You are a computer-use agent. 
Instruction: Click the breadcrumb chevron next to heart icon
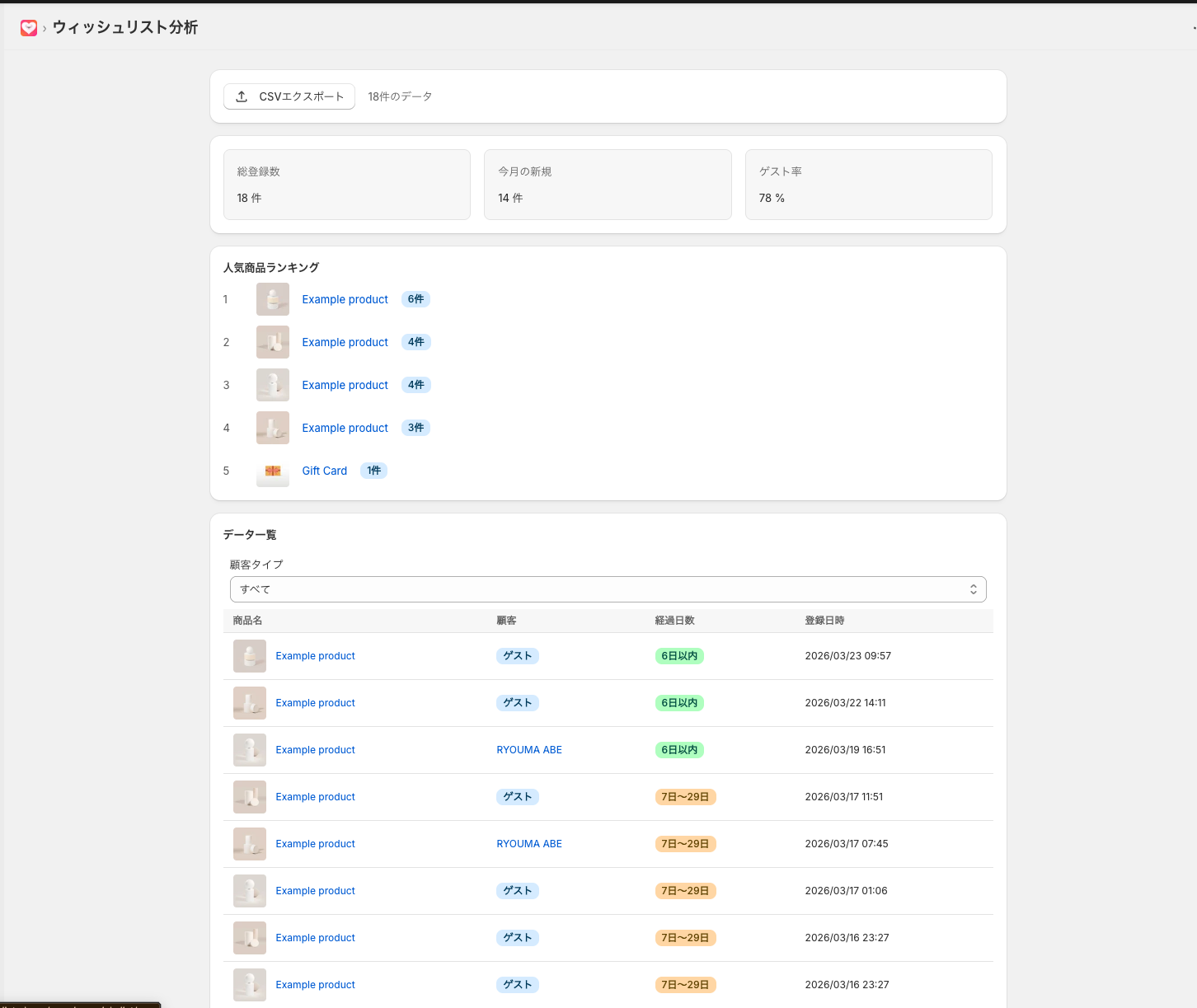pos(45,27)
